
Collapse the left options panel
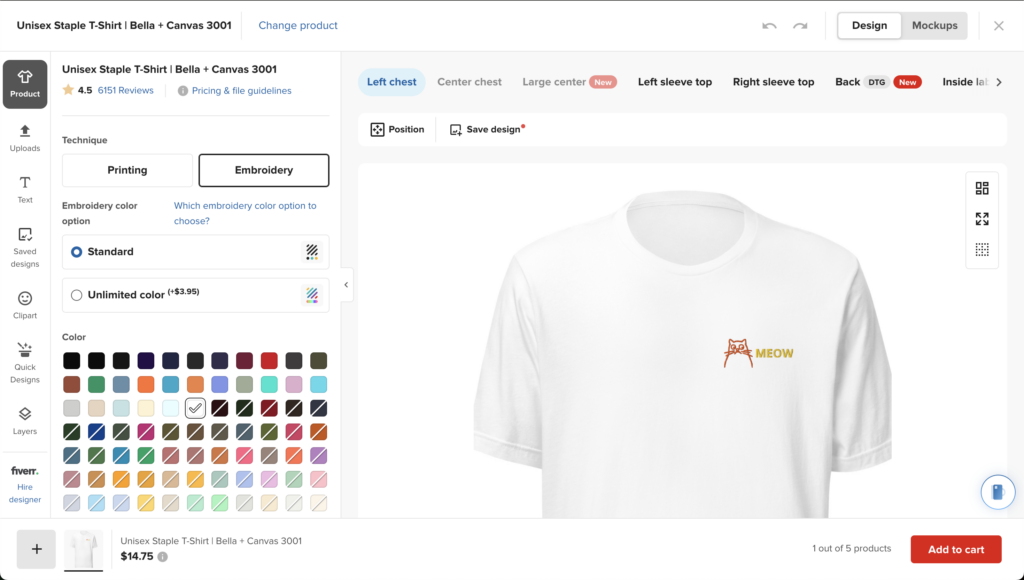point(346,285)
